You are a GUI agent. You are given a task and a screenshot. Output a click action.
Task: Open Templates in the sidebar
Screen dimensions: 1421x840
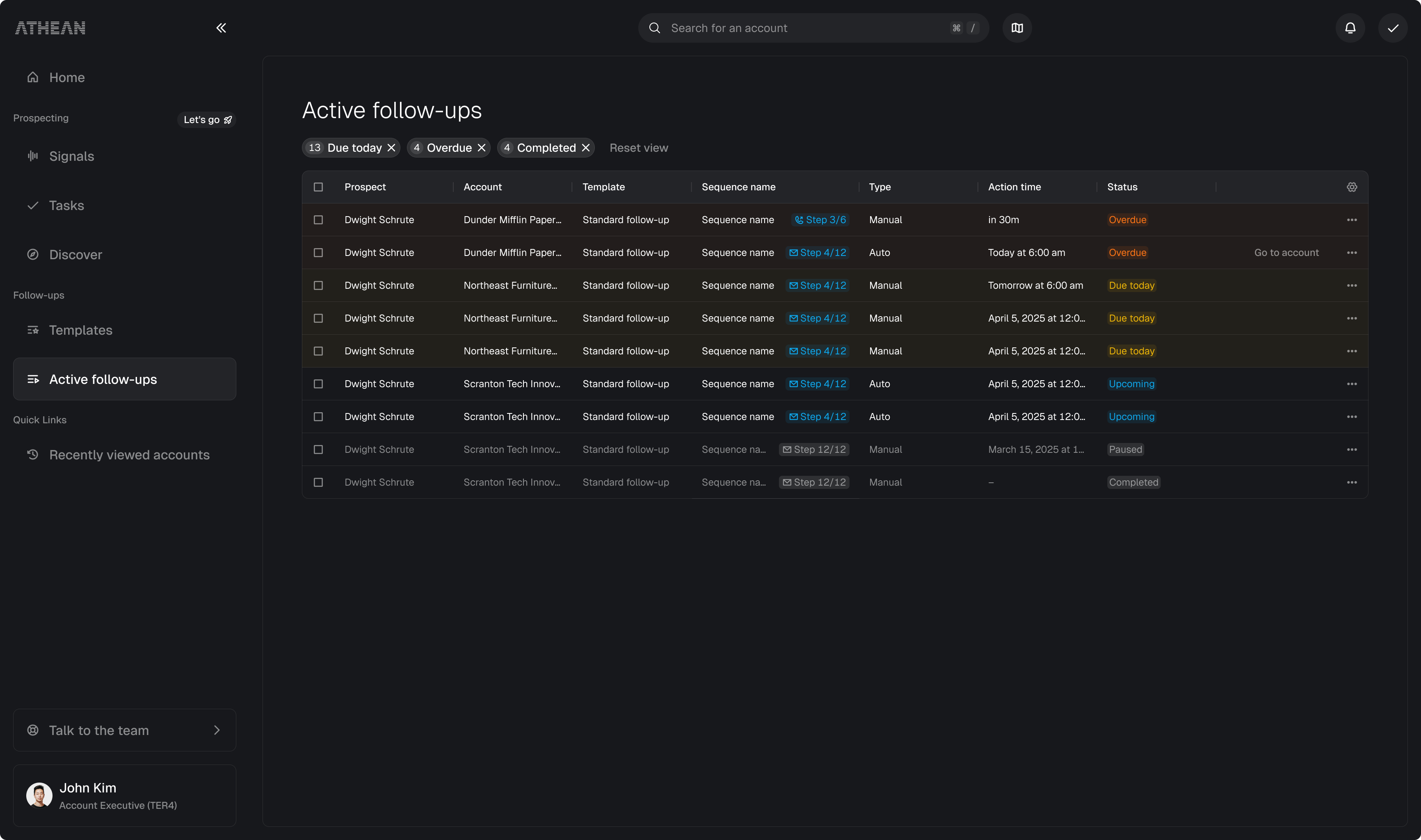coord(80,330)
